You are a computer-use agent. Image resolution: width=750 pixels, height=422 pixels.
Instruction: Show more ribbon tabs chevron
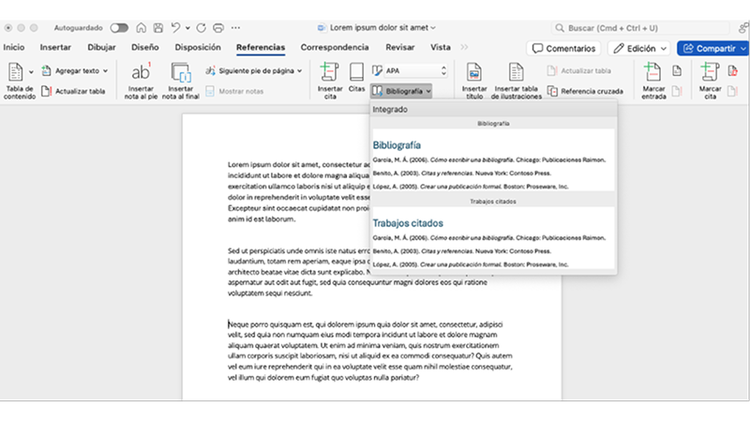(464, 47)
